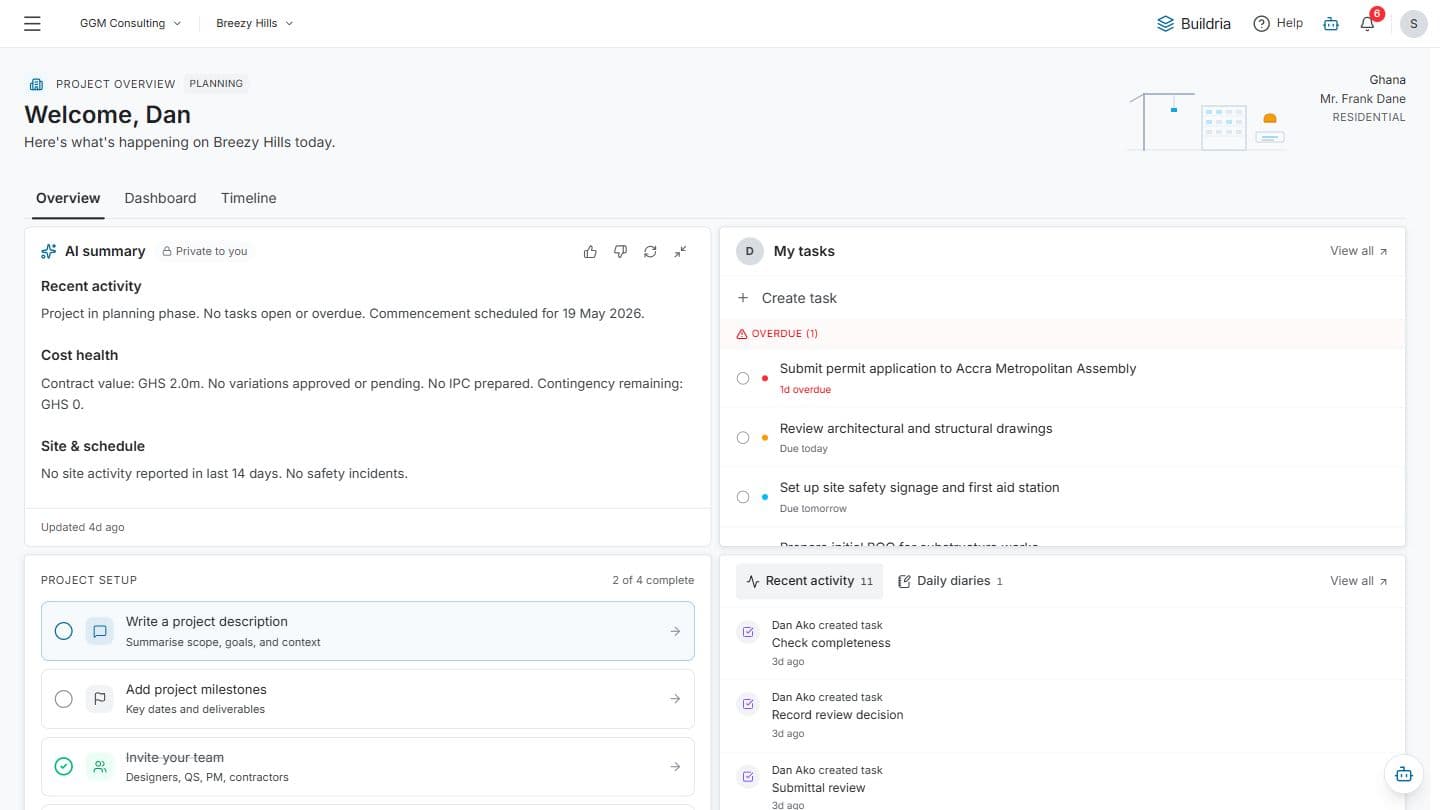1440x810 pixels.
Task: Open Add project milestones setup step
Action: [x=368, y=699]
